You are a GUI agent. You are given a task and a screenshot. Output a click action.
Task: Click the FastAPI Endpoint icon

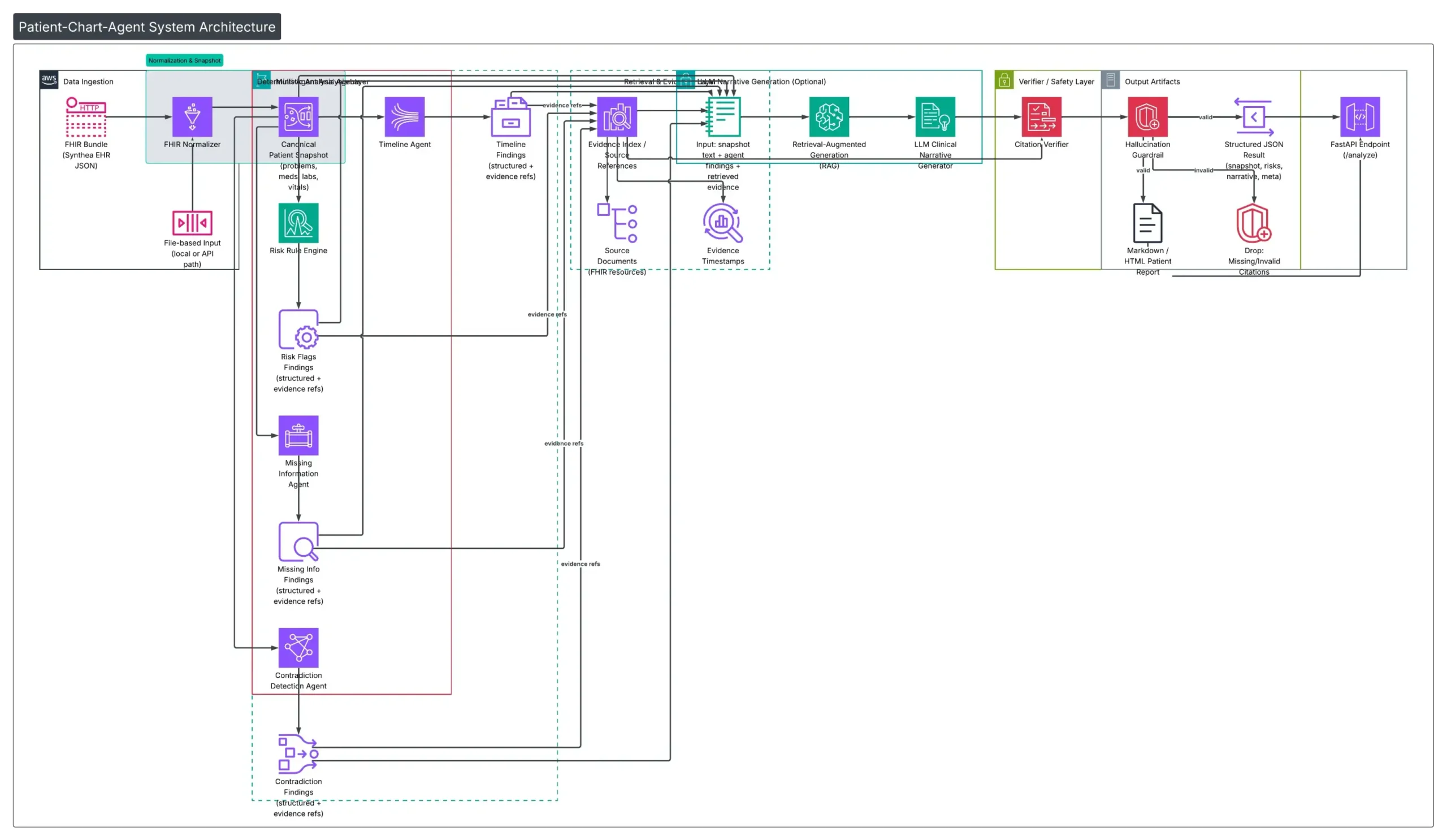pos(1360,116)
